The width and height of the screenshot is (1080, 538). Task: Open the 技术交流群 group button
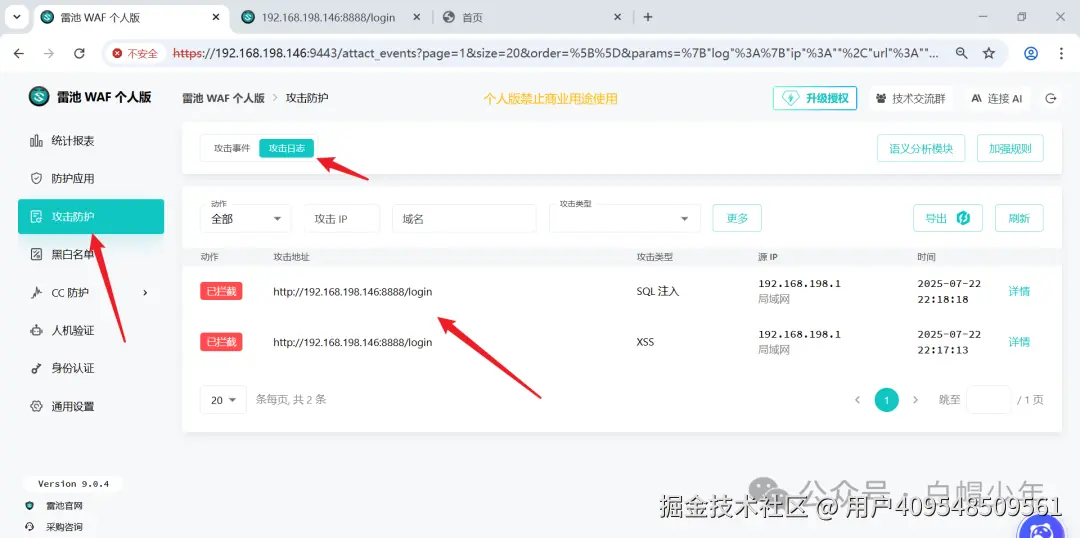(910, 99)
